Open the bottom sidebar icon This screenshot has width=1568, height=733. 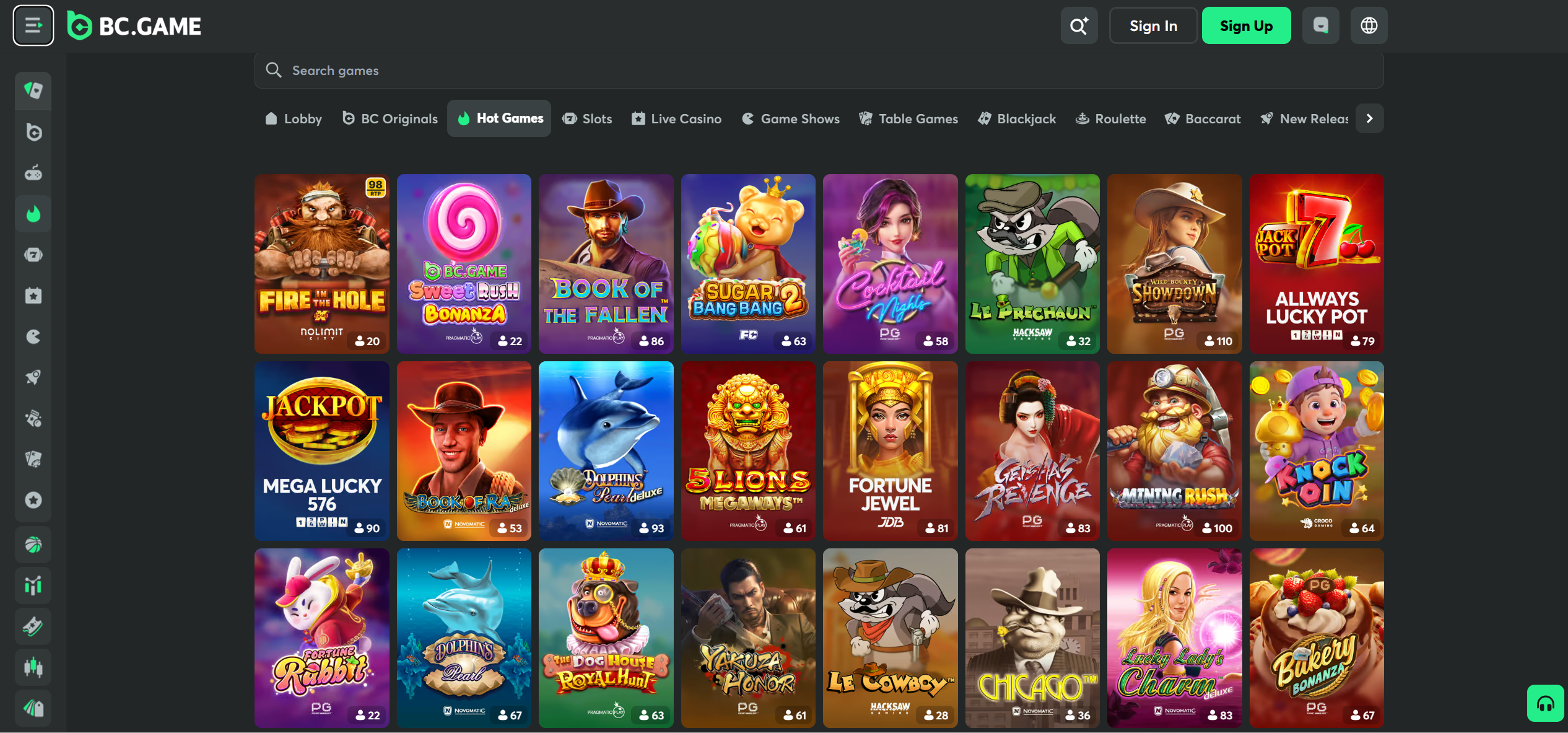[x=33, y=708]
